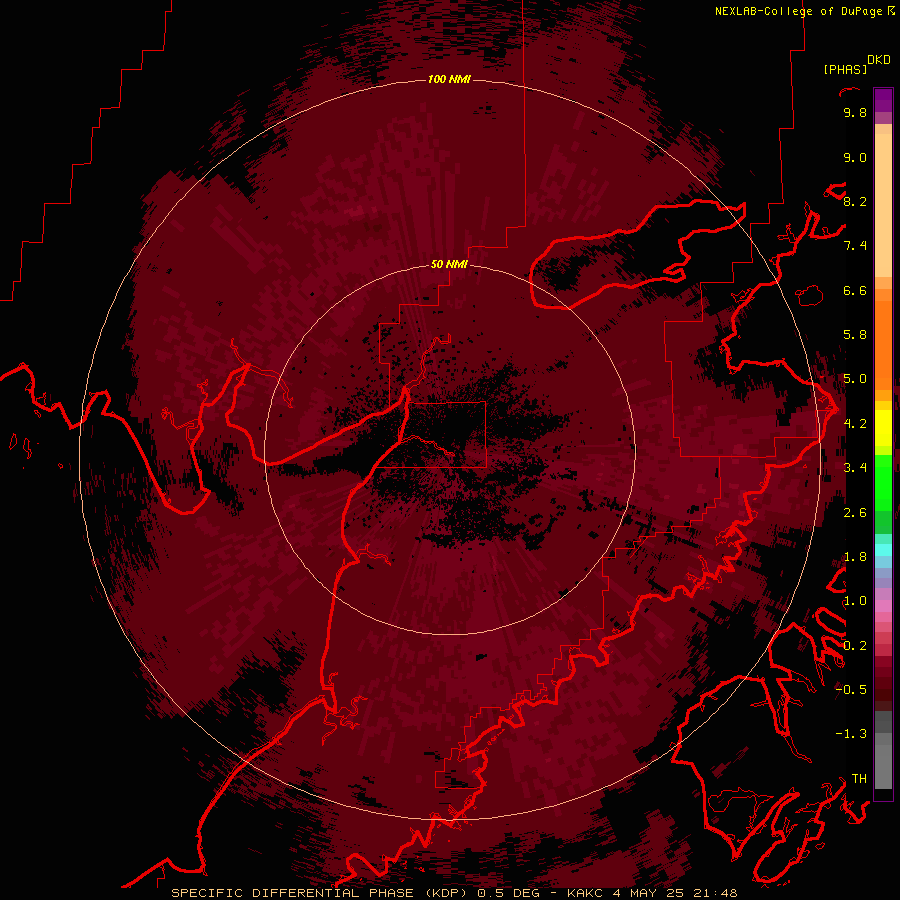Click the 100 NMI range ring label
The height and width of the screenshot is (900, 900).
(x=449, y=79)
